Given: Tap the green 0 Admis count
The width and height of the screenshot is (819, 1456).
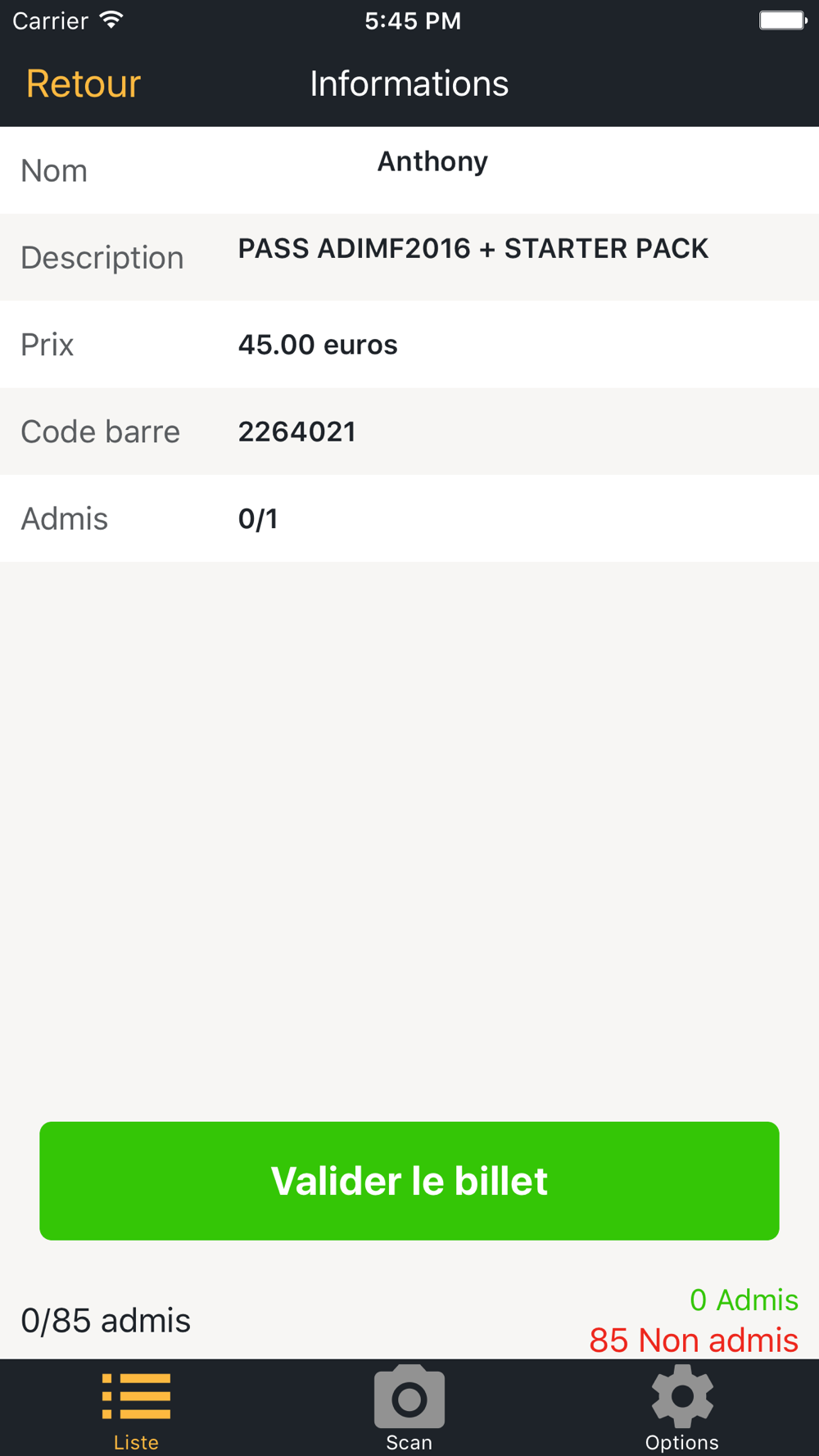Looking at the screenshot, I should click(x=744, y=1300).
